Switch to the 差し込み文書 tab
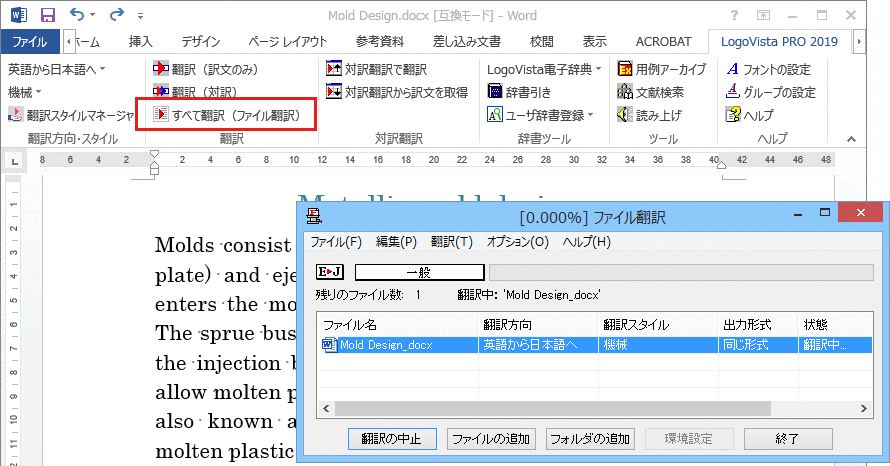The width and height of the screenshot is (890, 466). [x=467, y=41]
